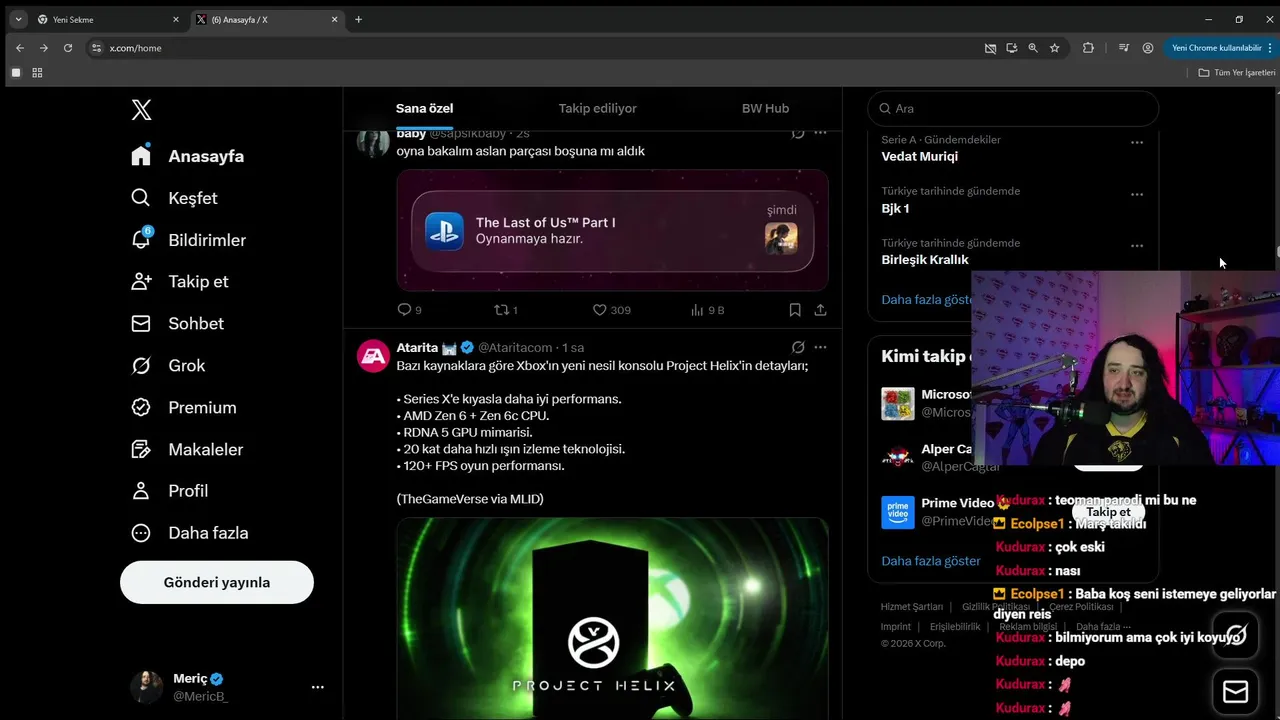Open Chrome profile icon

click(x=1148, y=48)
